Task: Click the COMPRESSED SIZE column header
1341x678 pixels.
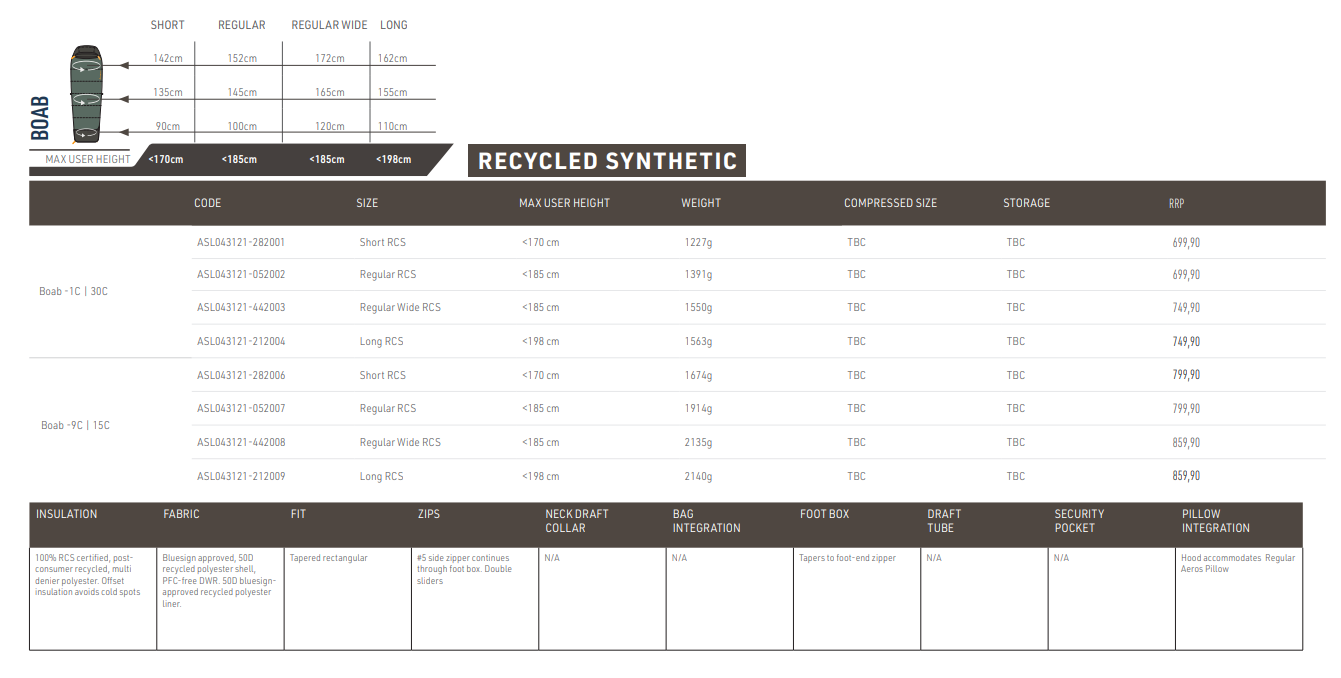Action: click(x=890, y=203)
